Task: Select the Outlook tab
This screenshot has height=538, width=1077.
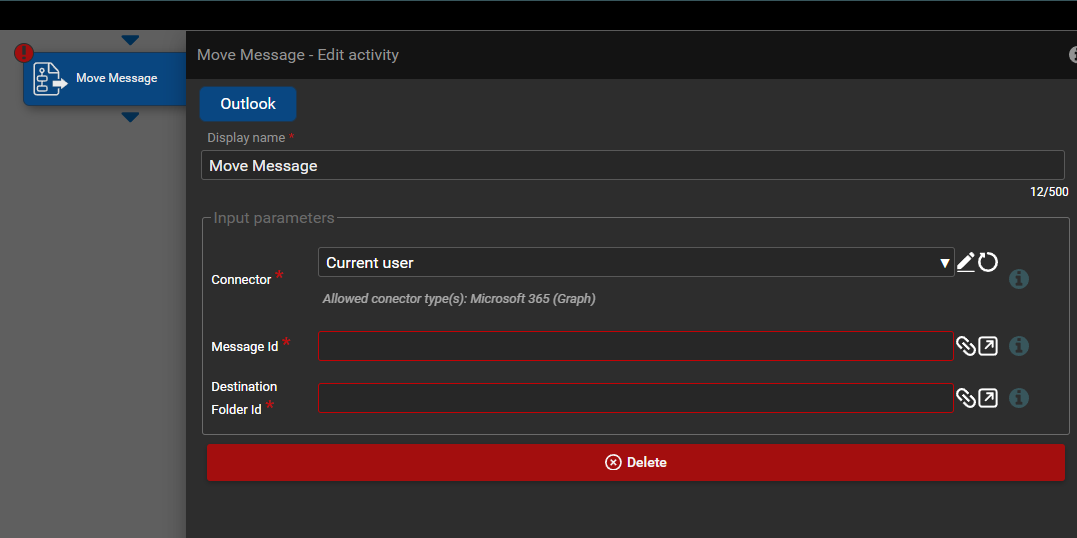Action: coord(248,104)
